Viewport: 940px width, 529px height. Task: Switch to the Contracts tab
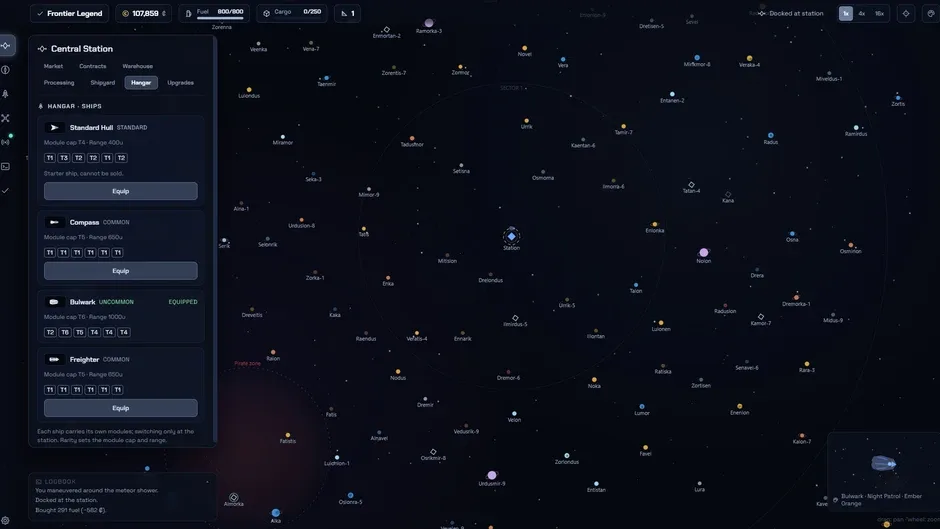click(92, 66)
